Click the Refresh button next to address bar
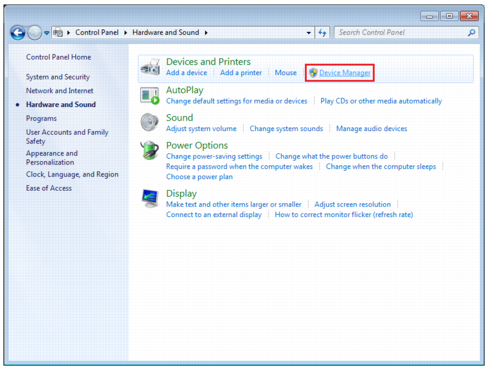This screenshot has width=486, height=367. pos(322,33)
